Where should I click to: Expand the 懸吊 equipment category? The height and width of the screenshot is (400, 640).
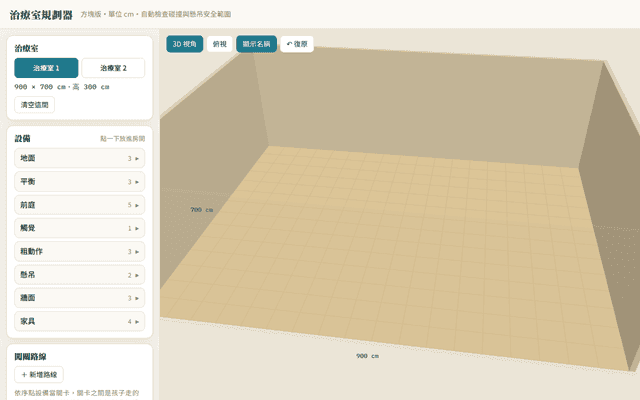[80, 275]
